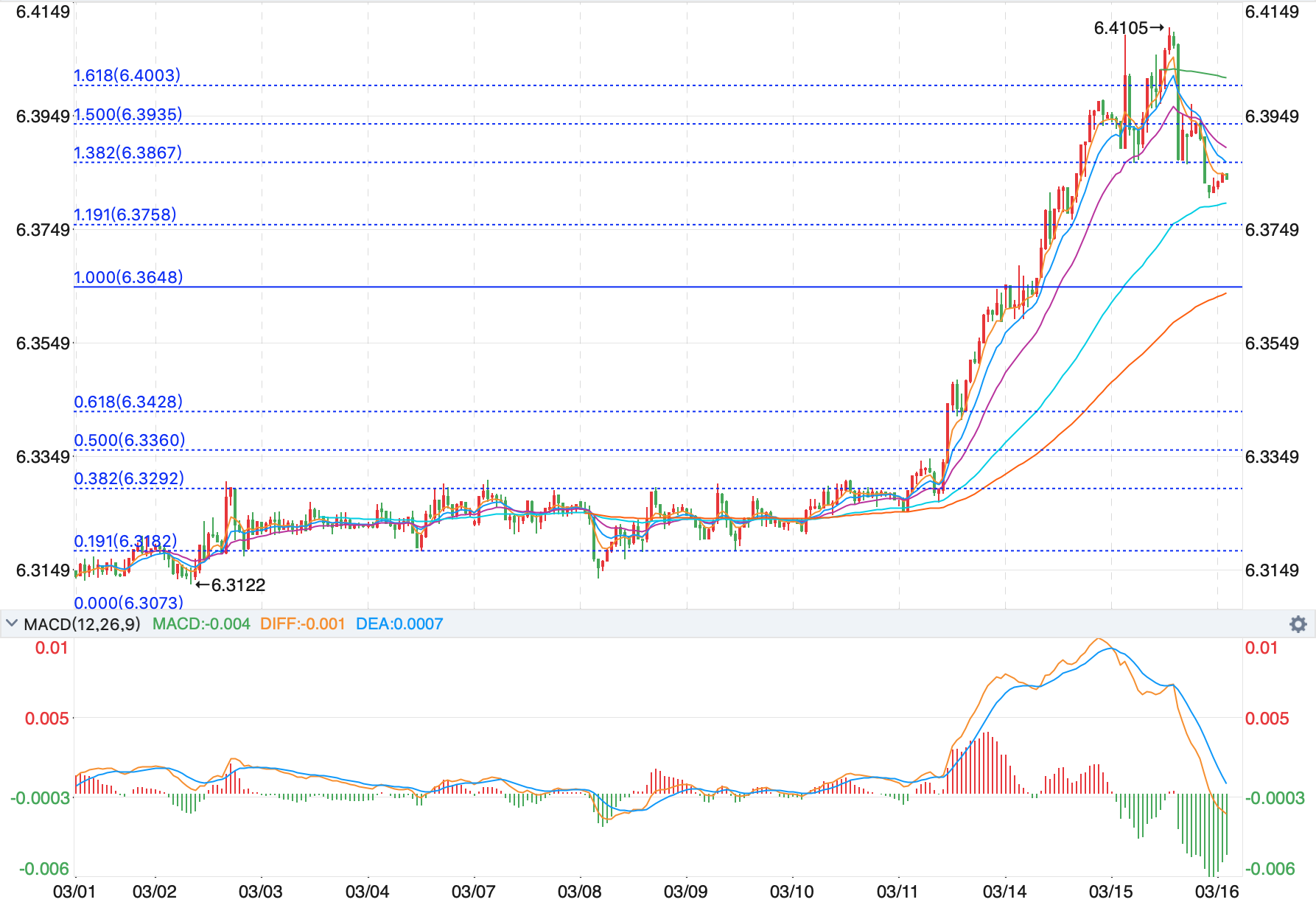1316x905 pixels.
Task: Click the 6.3122 low price marker
Action: (230, 585)
